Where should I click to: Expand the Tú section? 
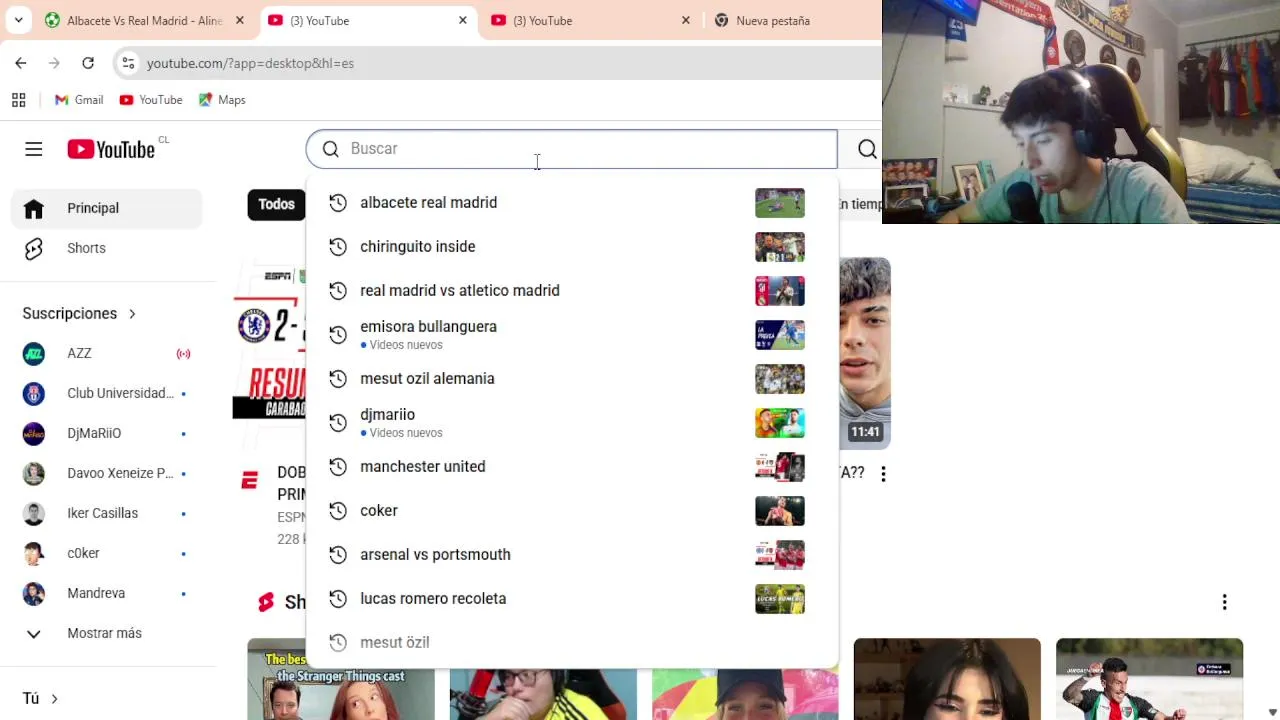(x=40, y=698)
